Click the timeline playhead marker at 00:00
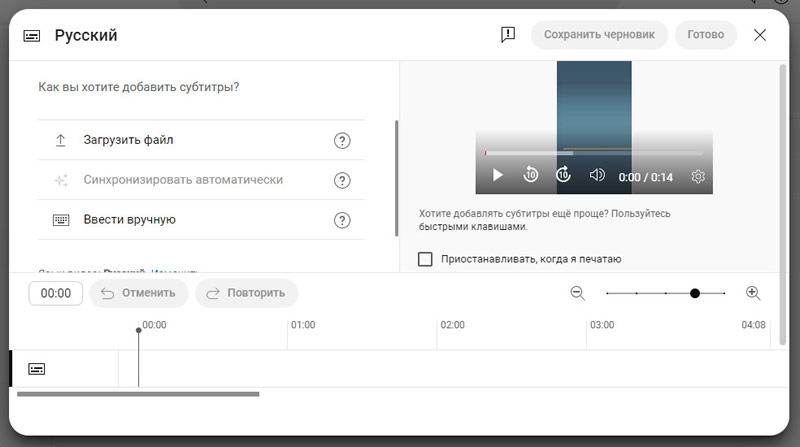The height and width of the screenshot is (447, 800). (138, 330)
